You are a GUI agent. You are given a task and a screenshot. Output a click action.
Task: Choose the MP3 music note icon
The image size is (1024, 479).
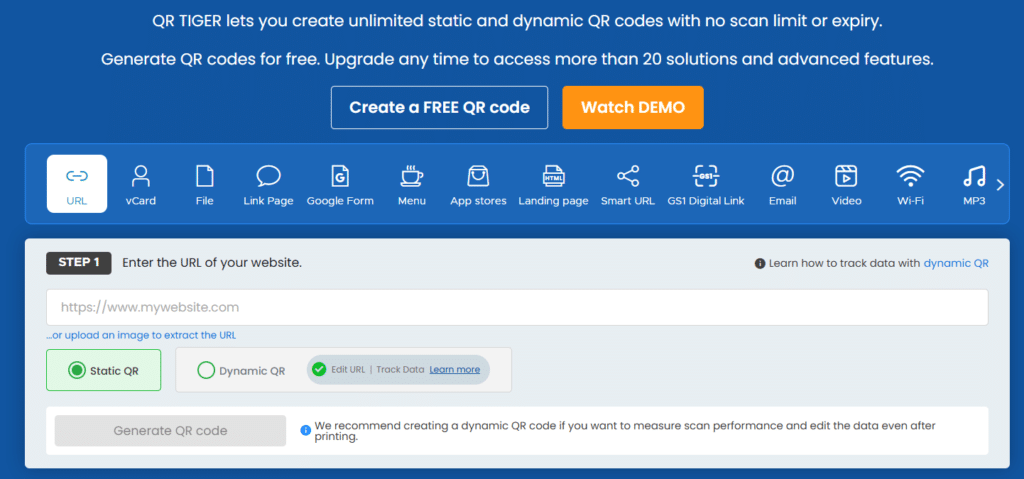click(x=974, y=176)
